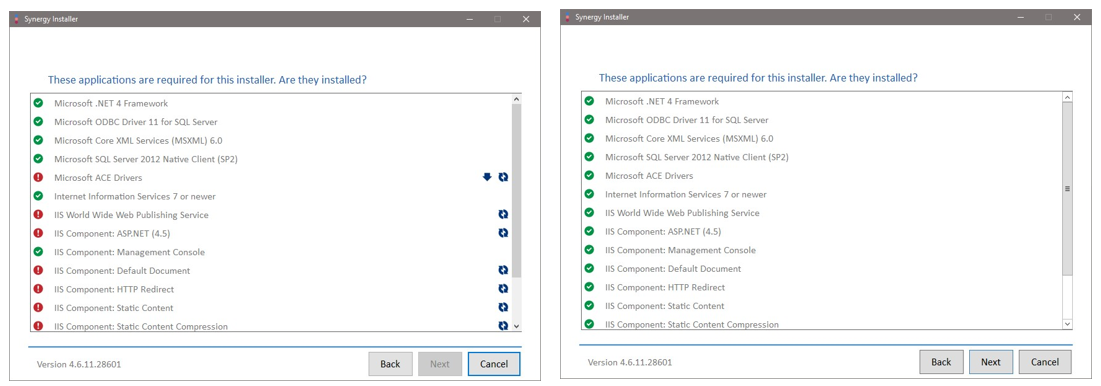Click Back in the right installer window
Viewport: 1101px width, 386px height.
(x=941, y=362)
